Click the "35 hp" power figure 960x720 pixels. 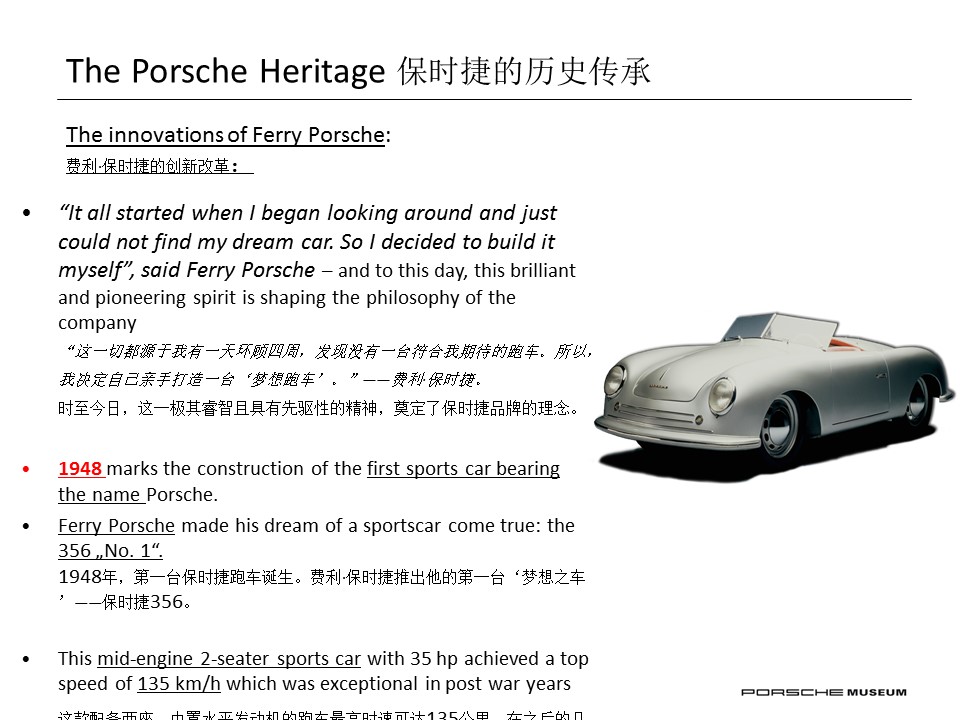tap(434, 659)
